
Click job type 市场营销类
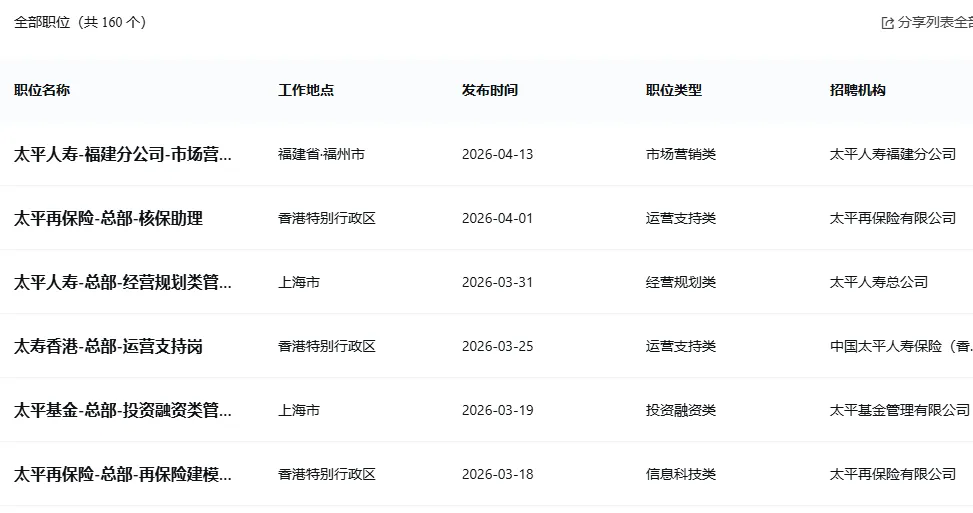click(x=681, y=154)
